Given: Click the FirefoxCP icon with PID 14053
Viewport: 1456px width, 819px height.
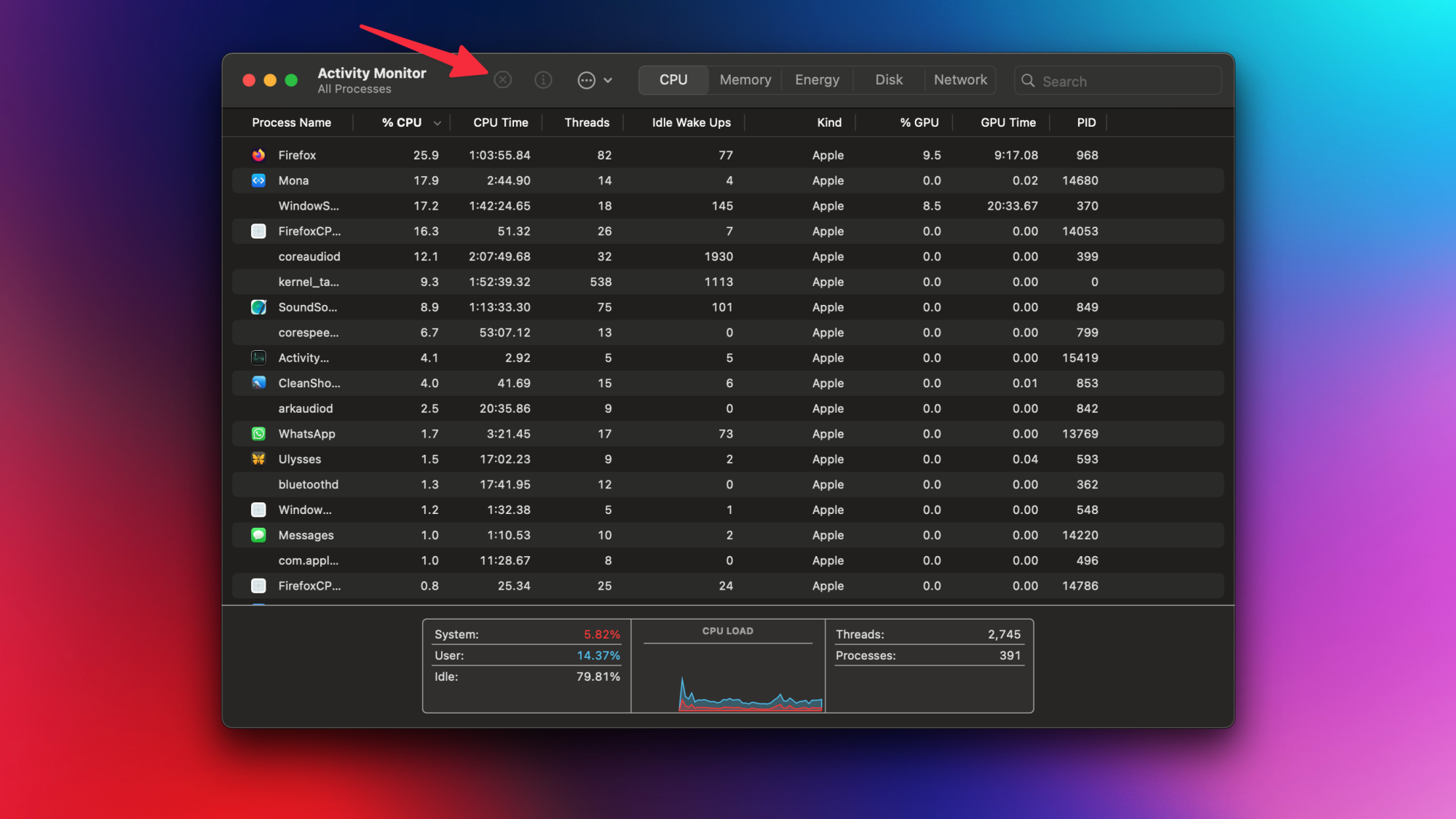Looking at the screenshot, I should pos(258,232).
